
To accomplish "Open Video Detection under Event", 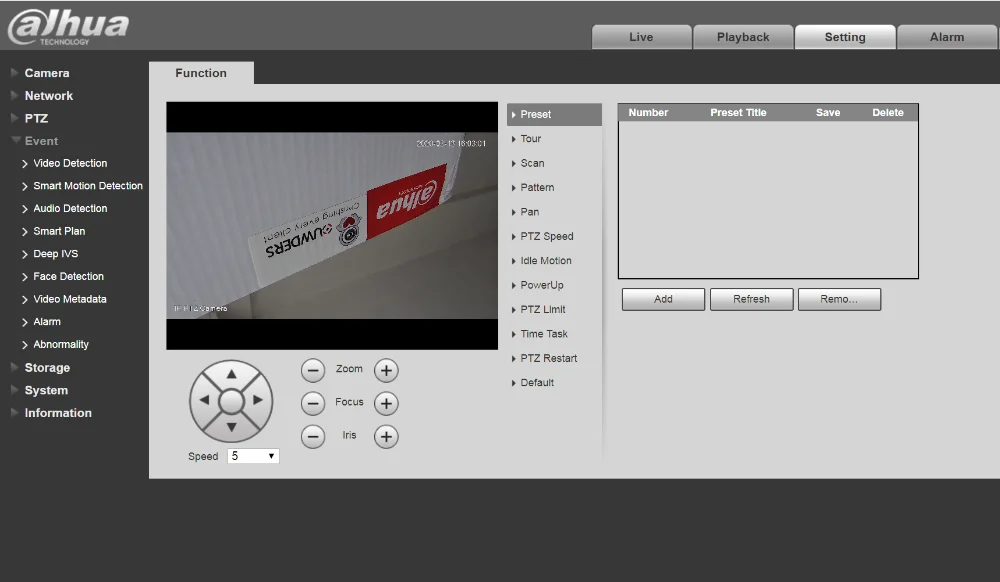I will tap(70, 163).
